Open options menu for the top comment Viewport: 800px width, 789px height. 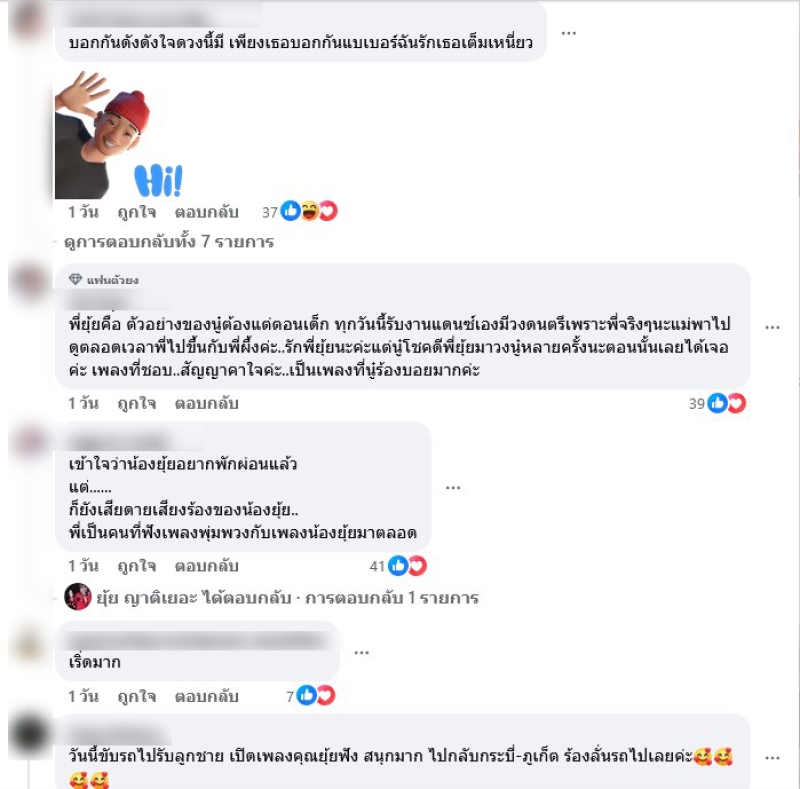(x=568, y=33)
